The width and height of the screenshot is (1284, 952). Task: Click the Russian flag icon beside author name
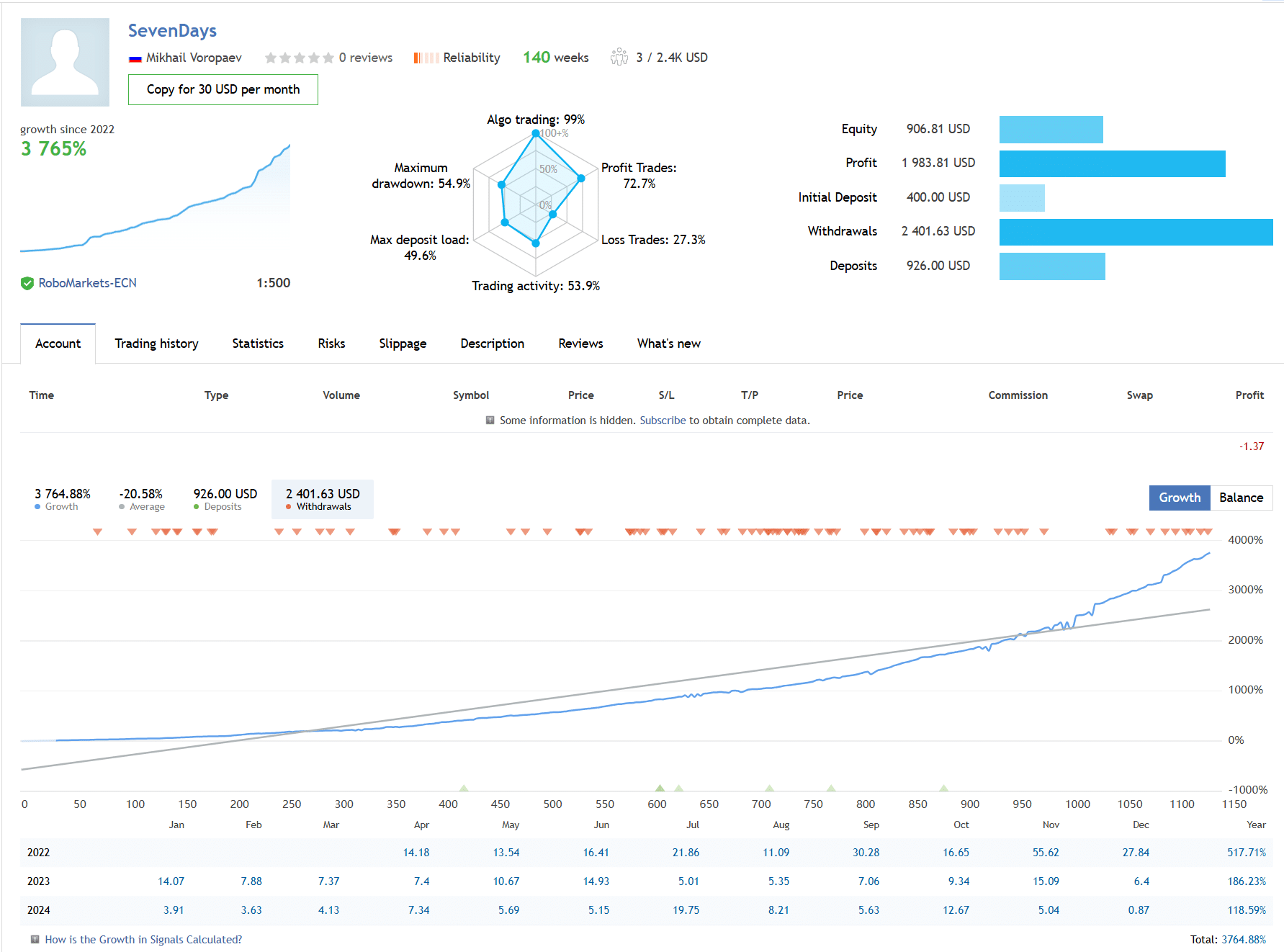tap(135, 58)
